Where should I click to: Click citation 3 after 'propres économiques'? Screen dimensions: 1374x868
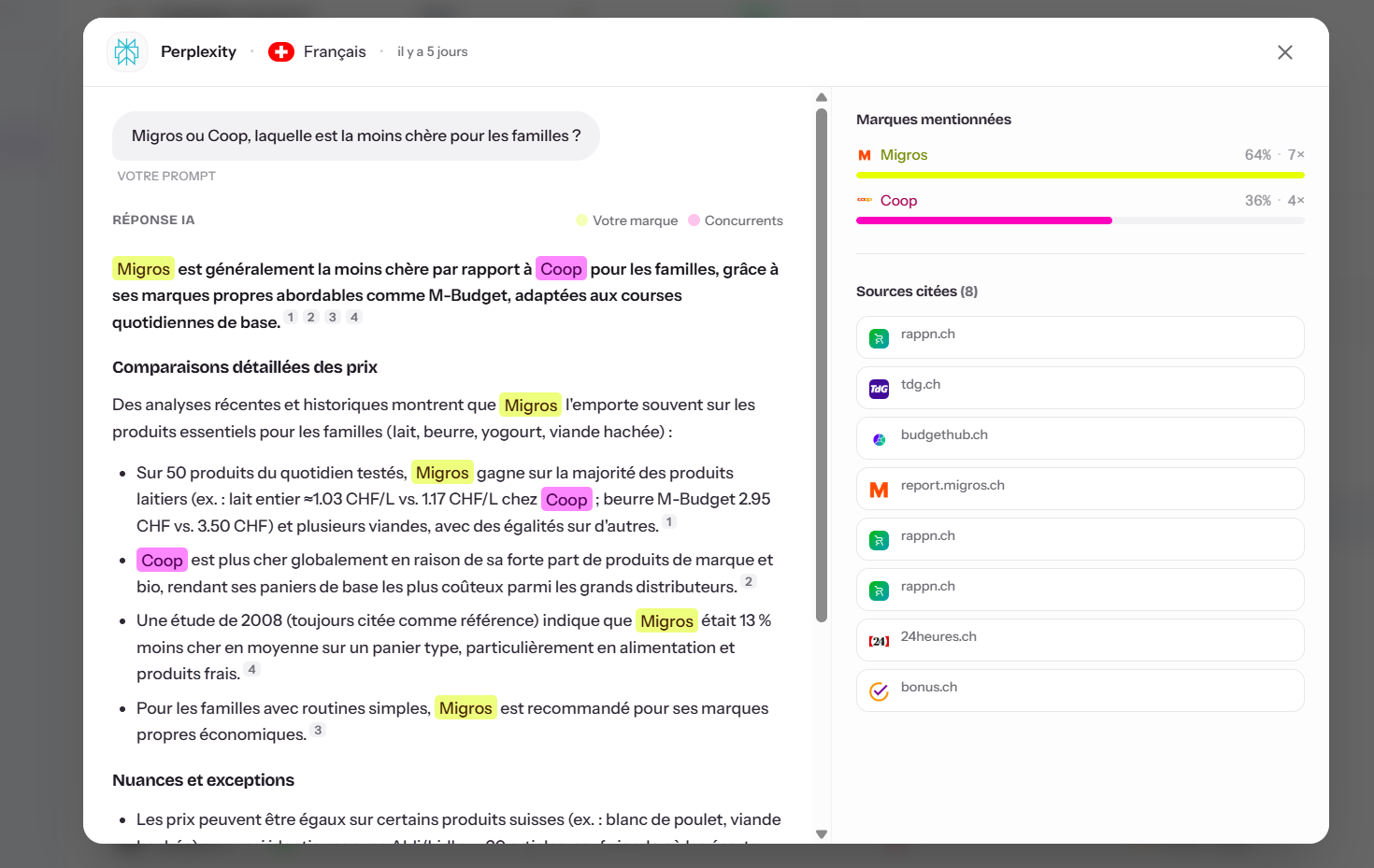click(x=318, y=730)
